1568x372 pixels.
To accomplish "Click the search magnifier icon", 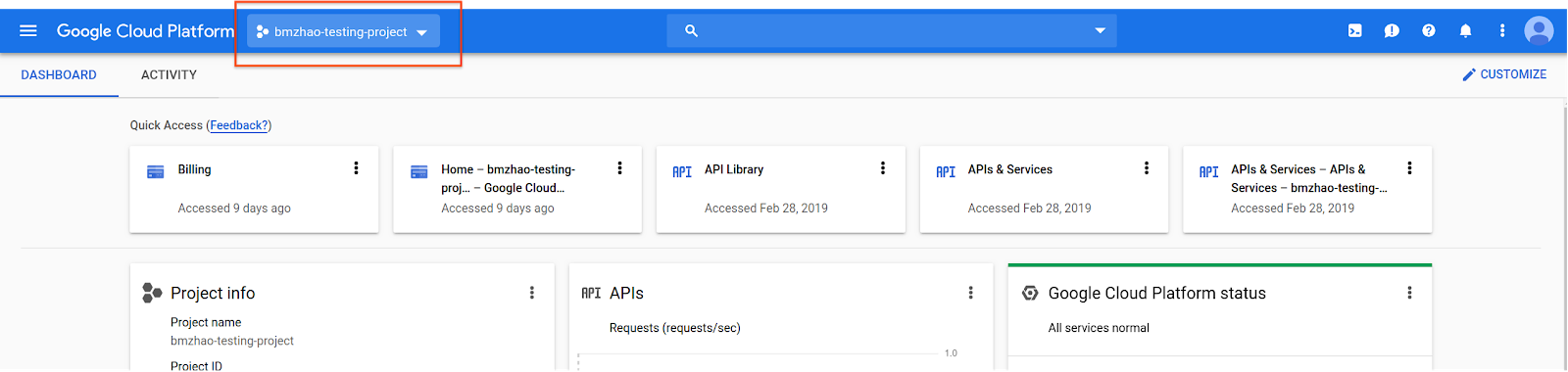I will [x=691, y=31].
